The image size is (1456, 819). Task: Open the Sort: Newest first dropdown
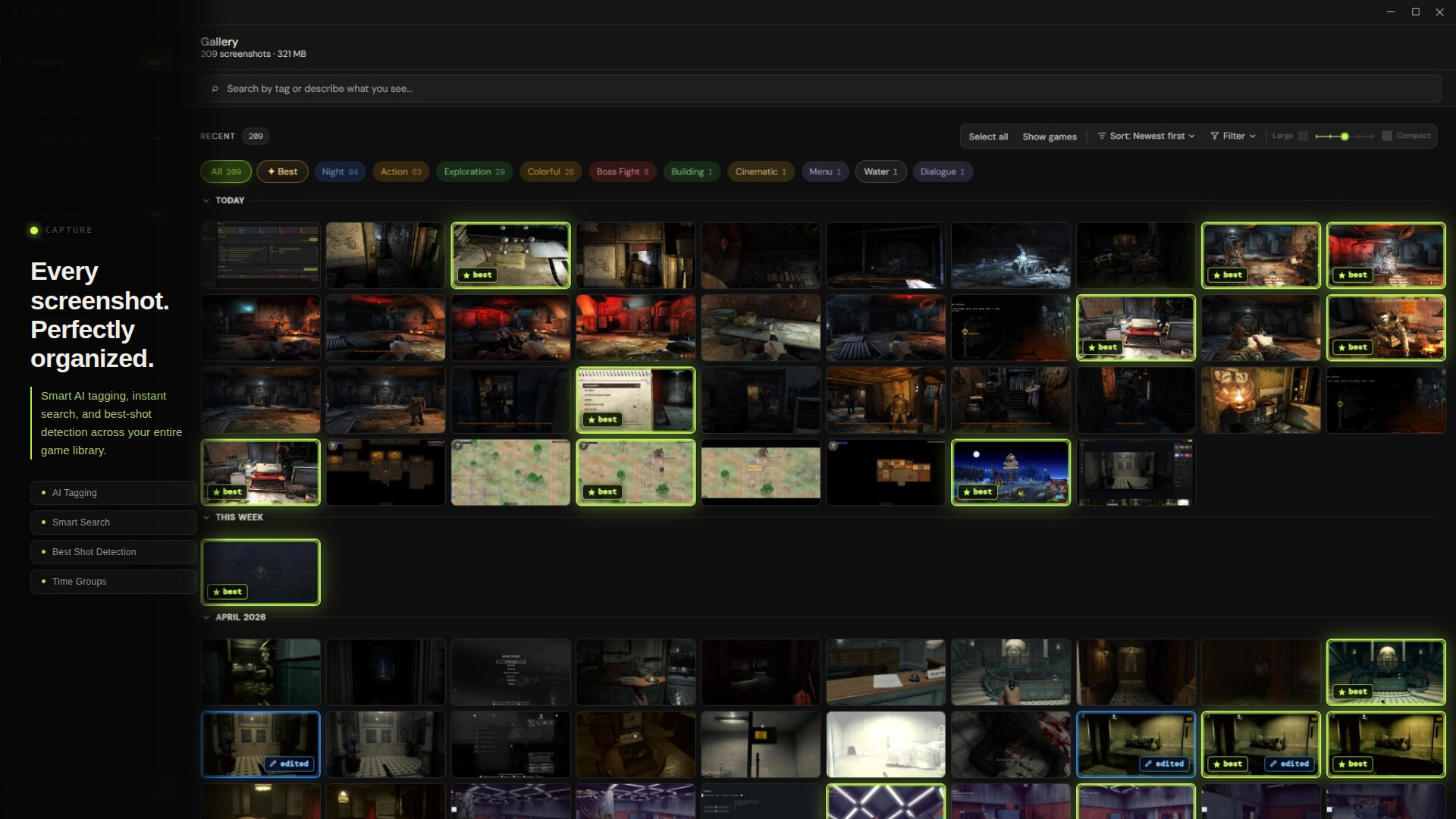click(1151, 136)
